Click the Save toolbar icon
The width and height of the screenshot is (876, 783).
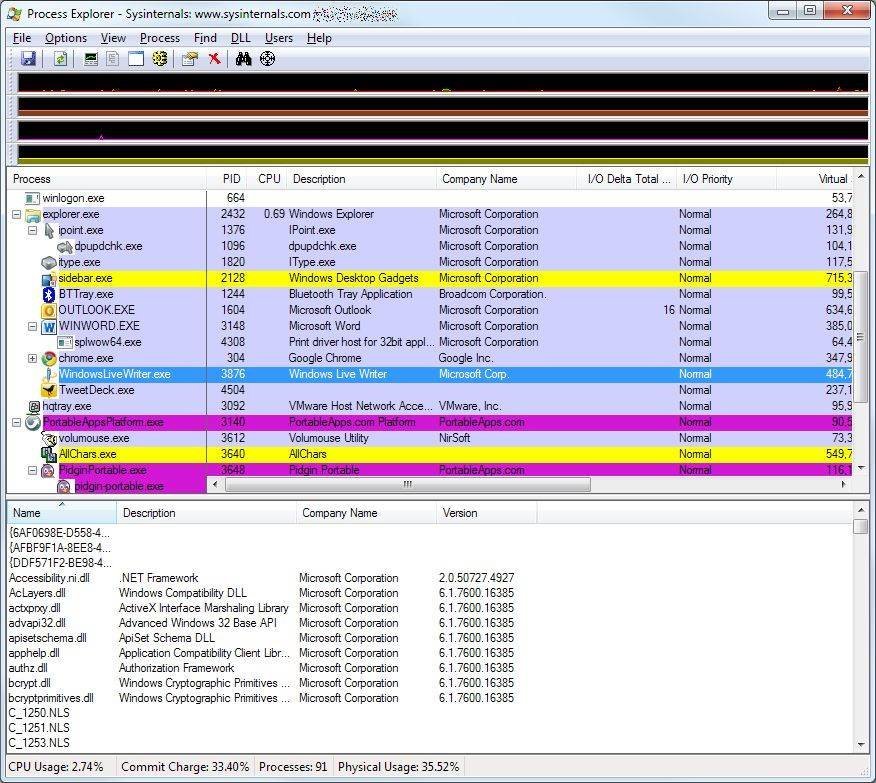[x=28, y=59]
